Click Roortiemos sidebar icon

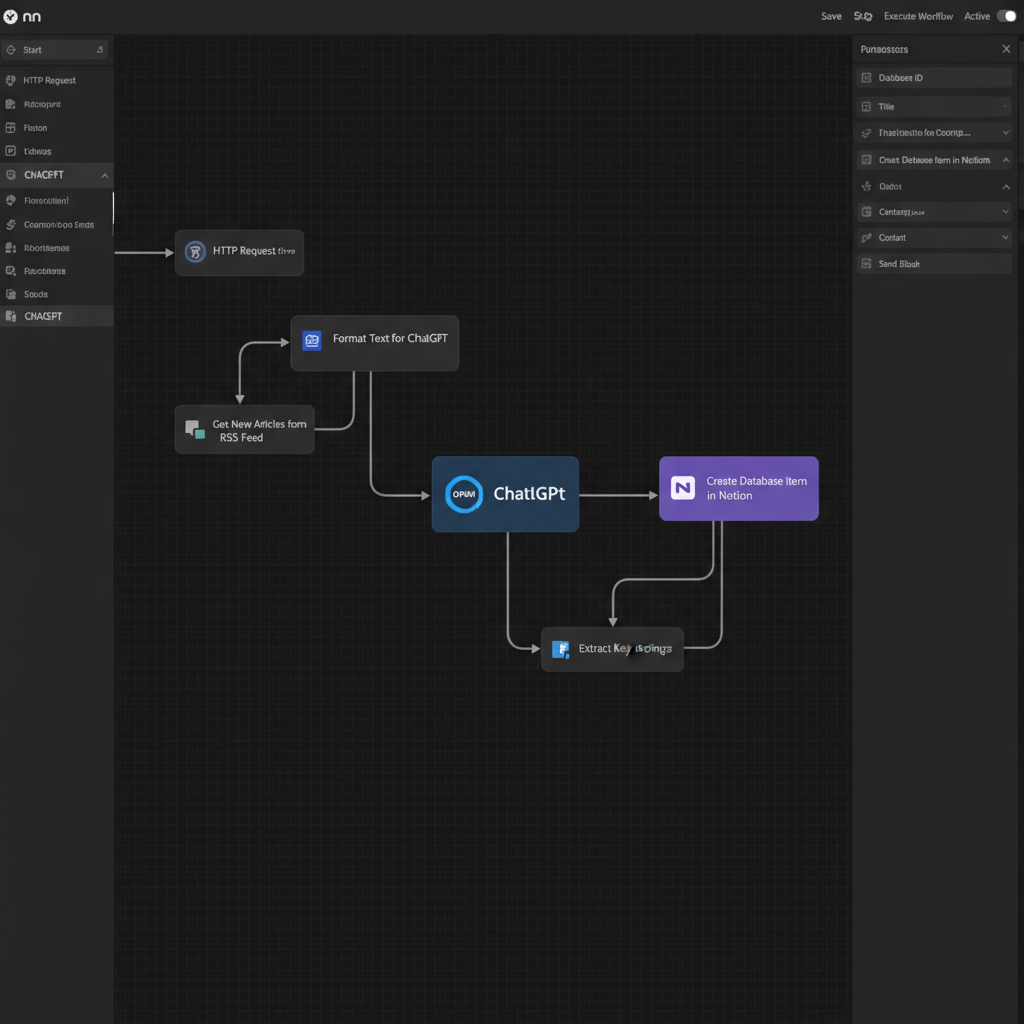tap(10, 248)
